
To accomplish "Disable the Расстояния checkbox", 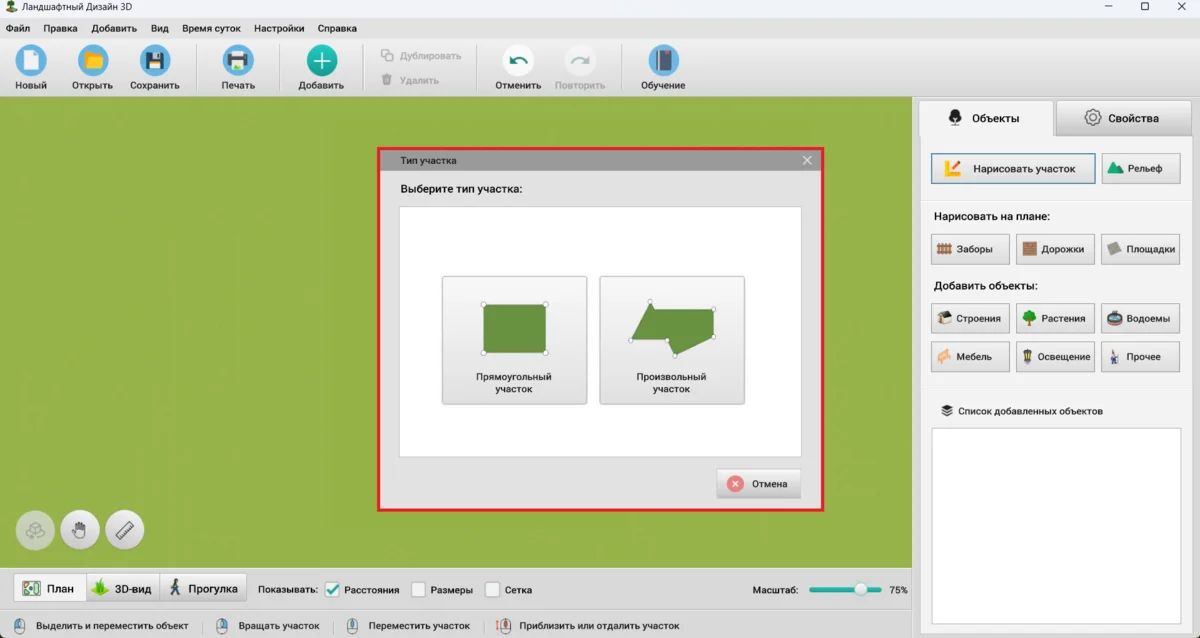I will coord(333,590).
